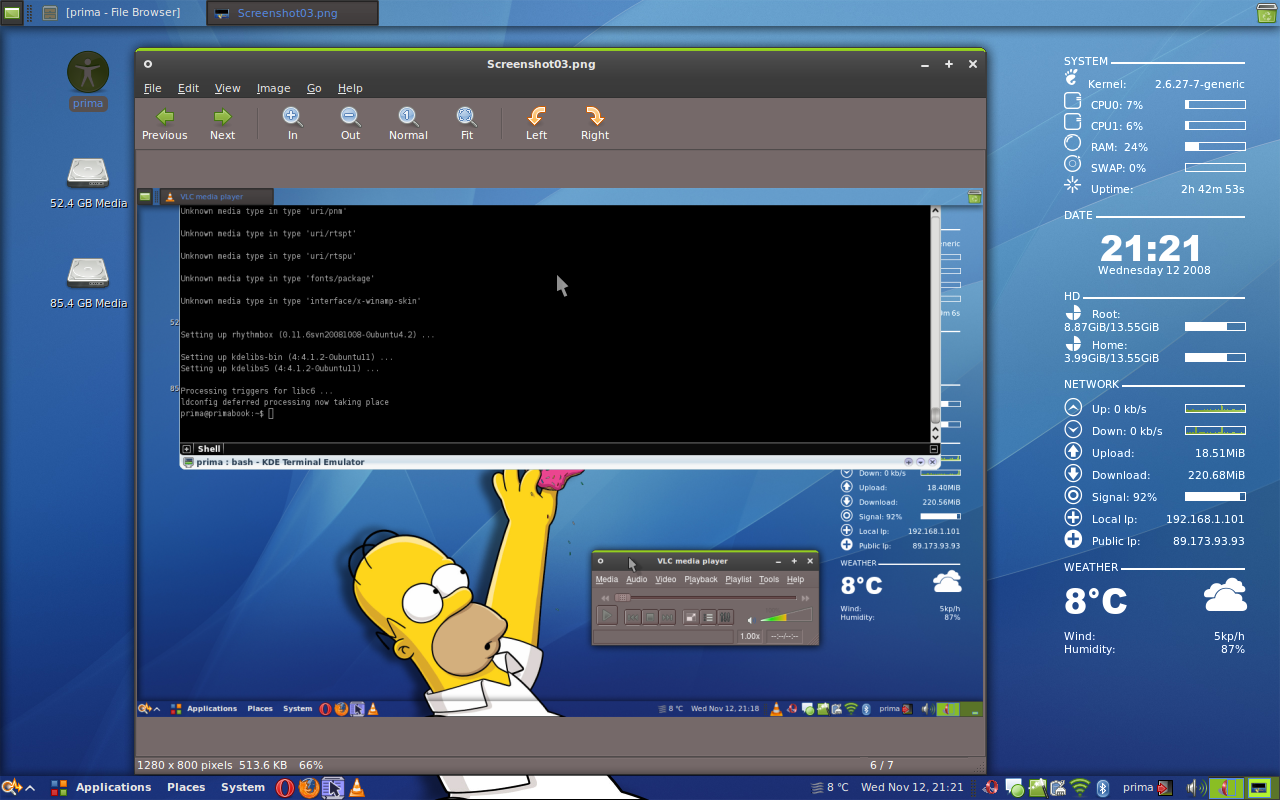This screenshot has width=1280, height=800.
Task: Click the Local Ip value 192.168.1.101
Action: pyautogui.click(x=1205, y=519)
